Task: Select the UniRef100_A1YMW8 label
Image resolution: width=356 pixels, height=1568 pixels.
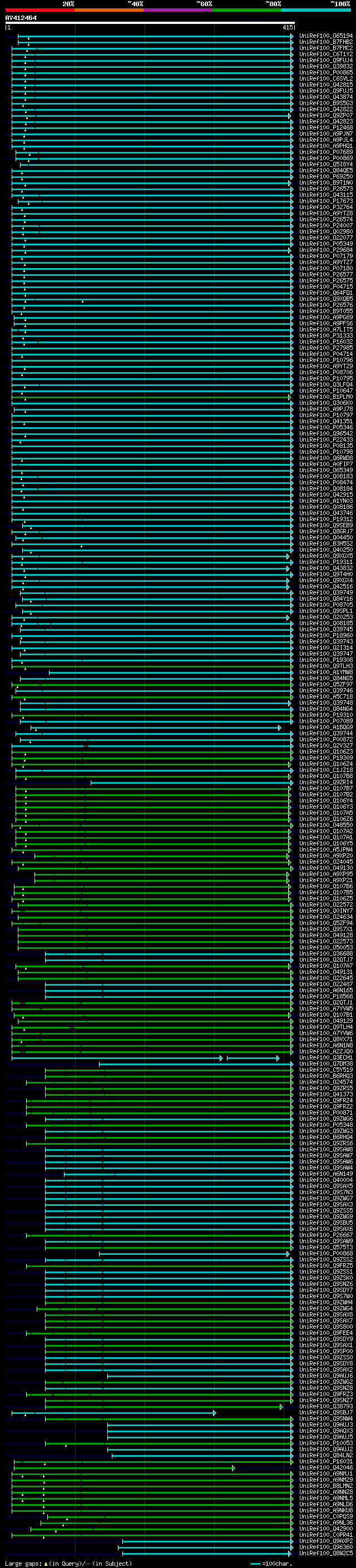Action: click(325, 672)
